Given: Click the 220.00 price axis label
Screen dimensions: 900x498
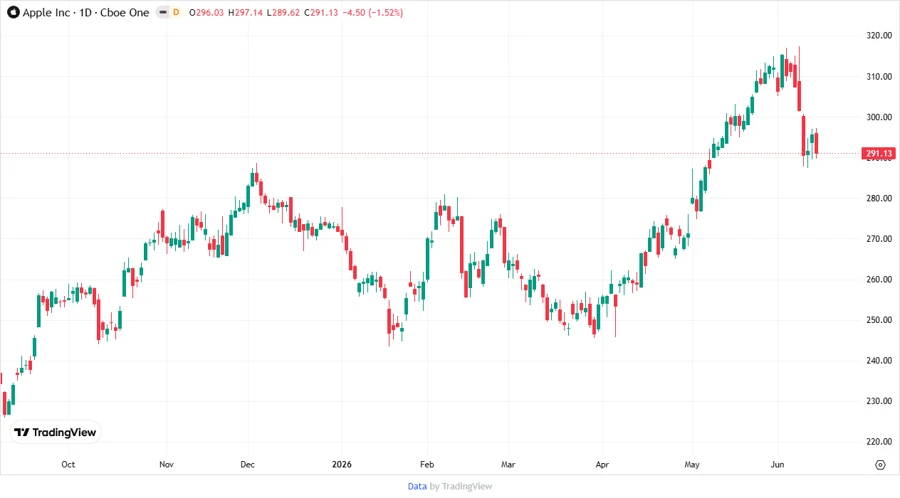Looking at the screenshot, I should tap(879, 442).
